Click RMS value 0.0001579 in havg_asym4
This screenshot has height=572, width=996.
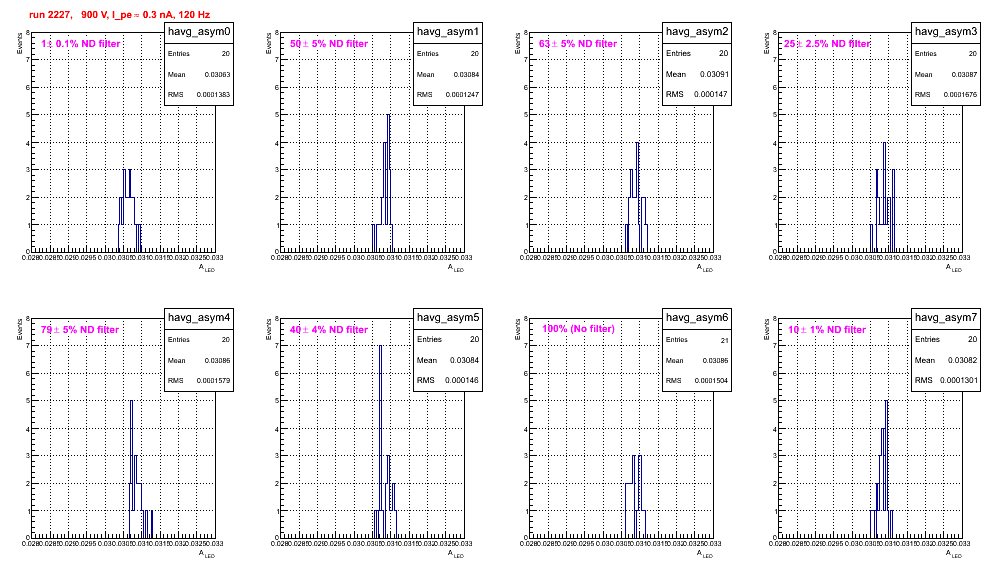coord(213,381)
